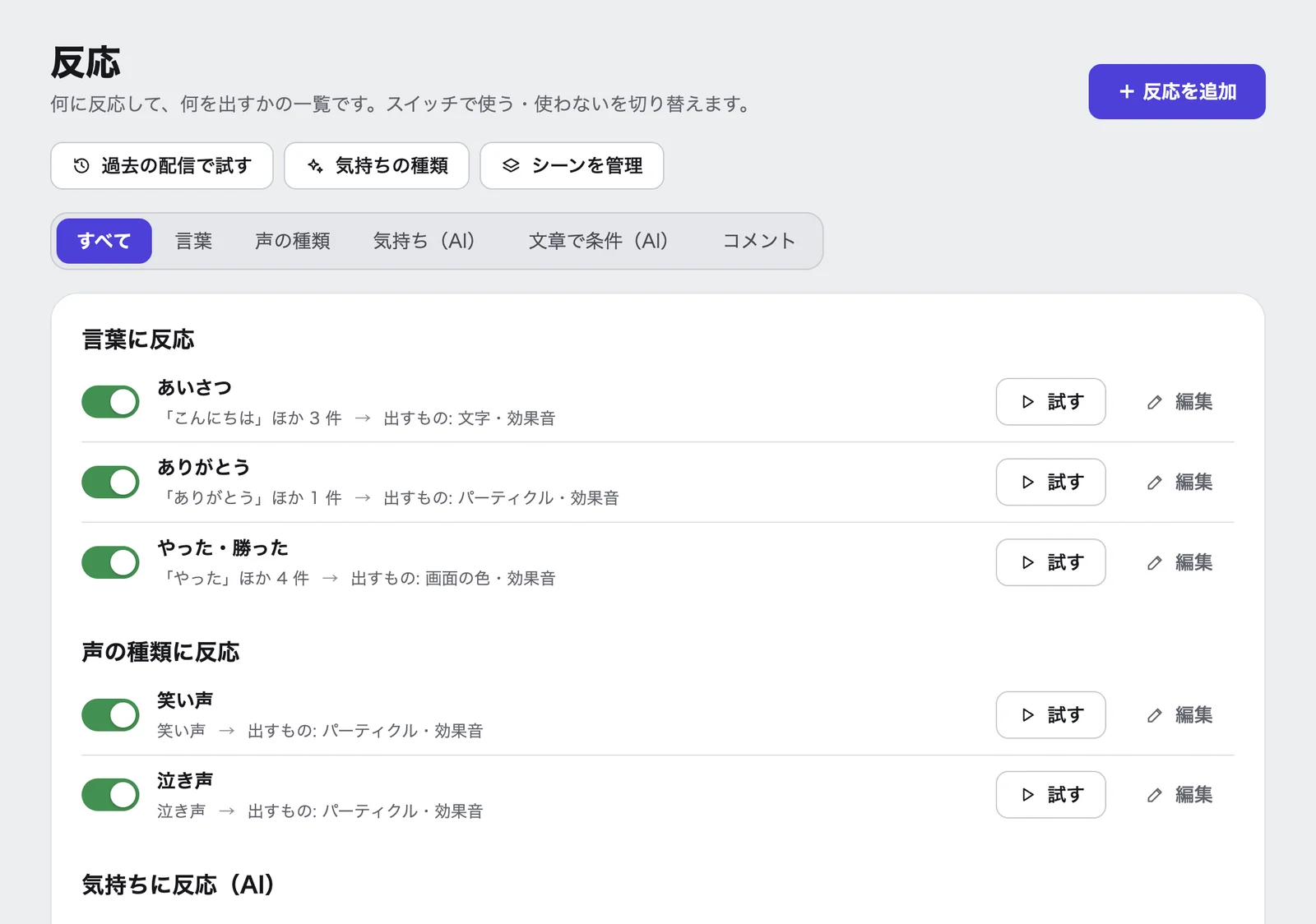Test the あいさつ reaction with 試す
This screenshot has width=1316, height=924.
coord(1051,402)
